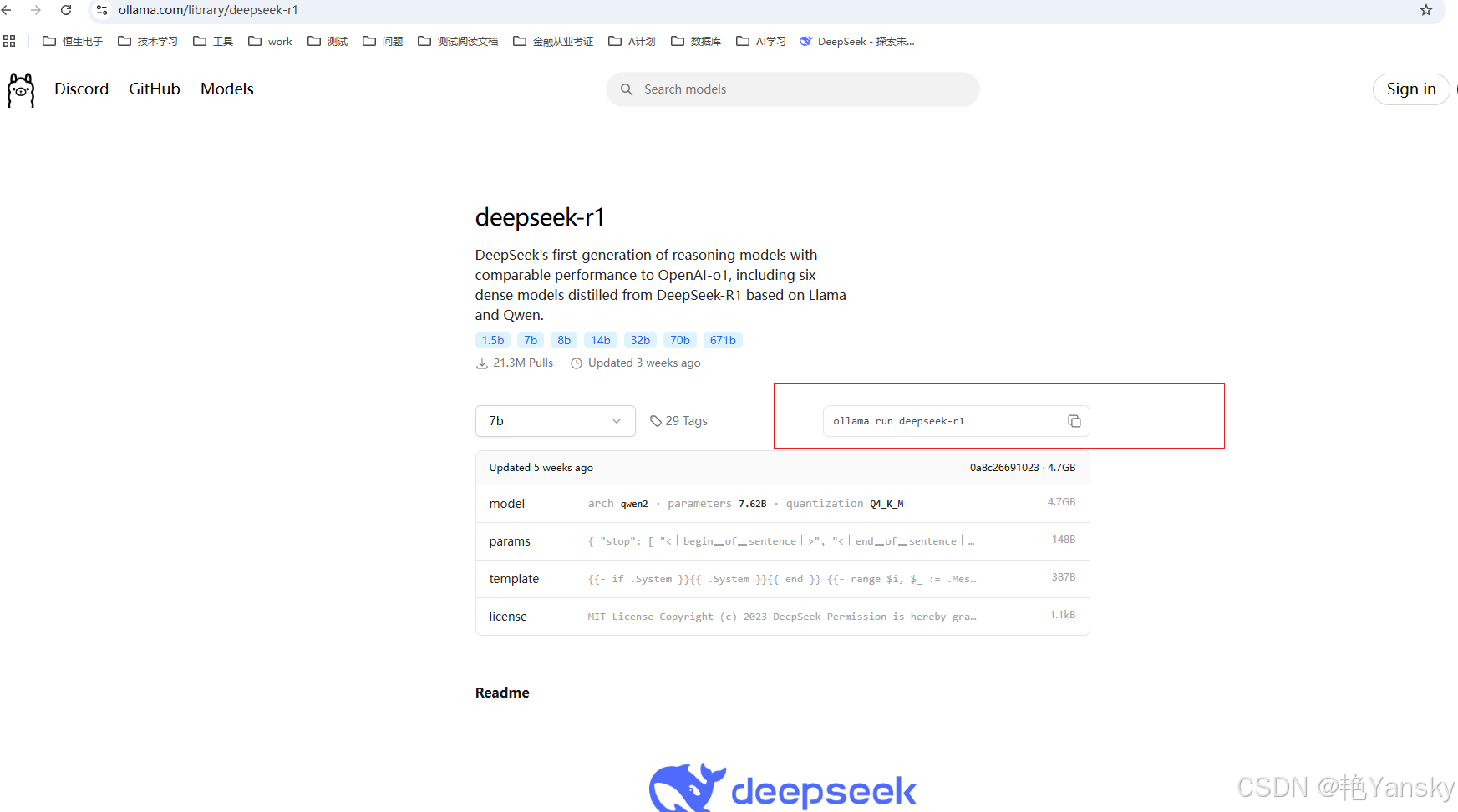Expand the 7b model size dropdown

tap(556, 421)
